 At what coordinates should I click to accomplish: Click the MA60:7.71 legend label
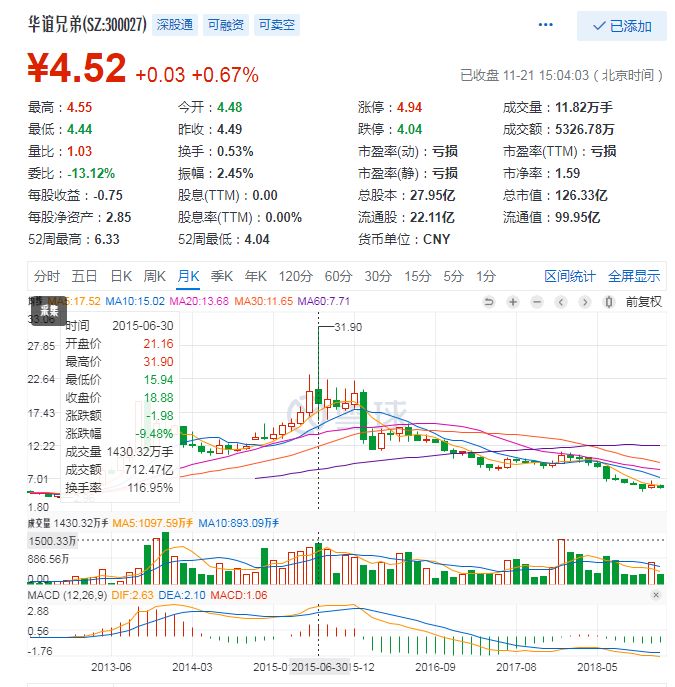[324, 301]
